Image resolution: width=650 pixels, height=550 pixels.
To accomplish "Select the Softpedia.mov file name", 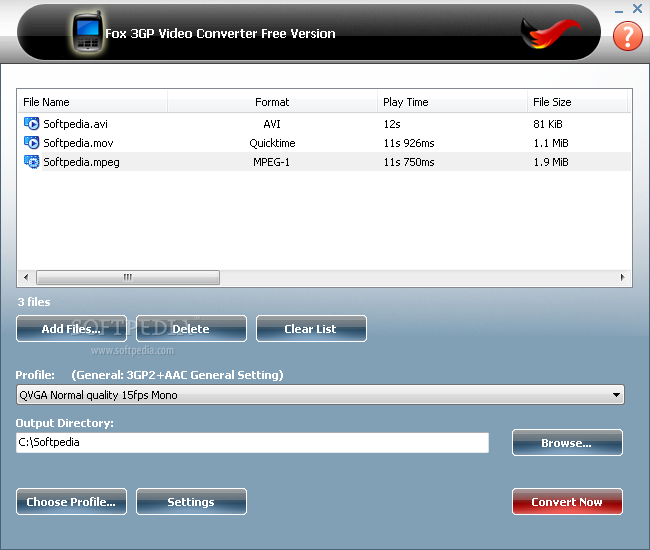I will [78, 143].
